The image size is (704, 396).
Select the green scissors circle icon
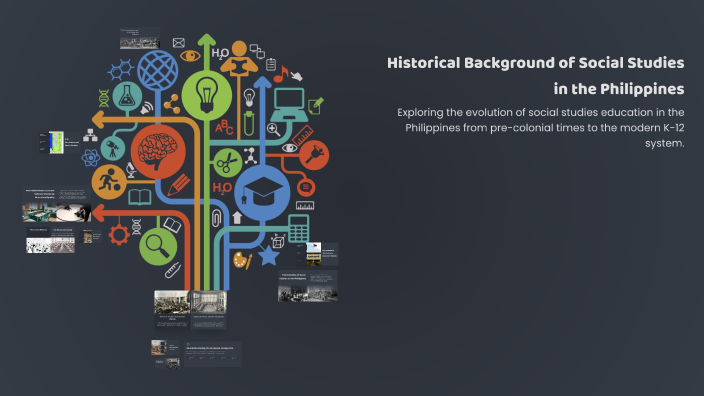227,163
